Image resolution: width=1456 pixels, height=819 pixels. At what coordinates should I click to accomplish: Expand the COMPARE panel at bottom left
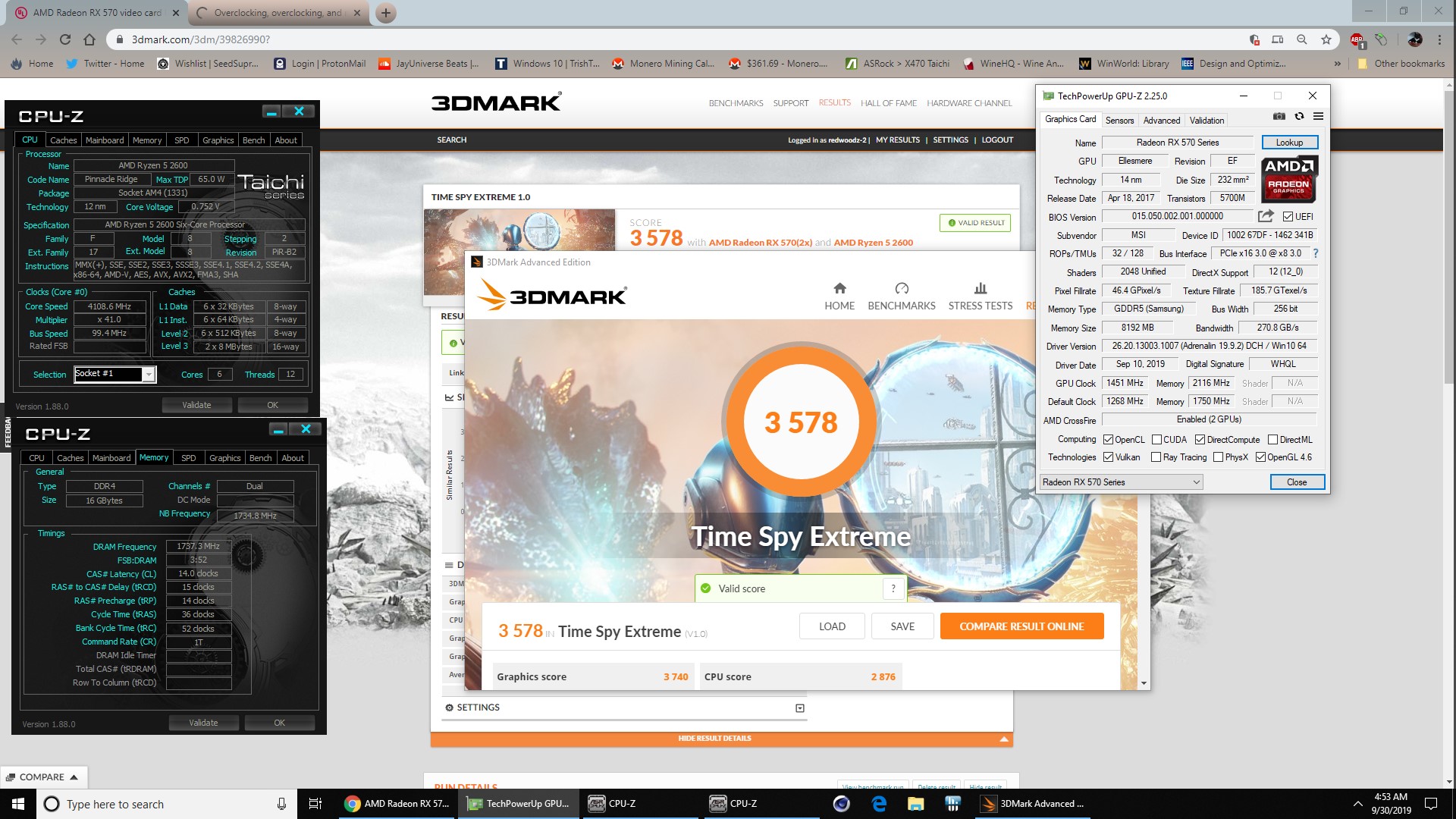pyautogui.click(x=42, y=777)
